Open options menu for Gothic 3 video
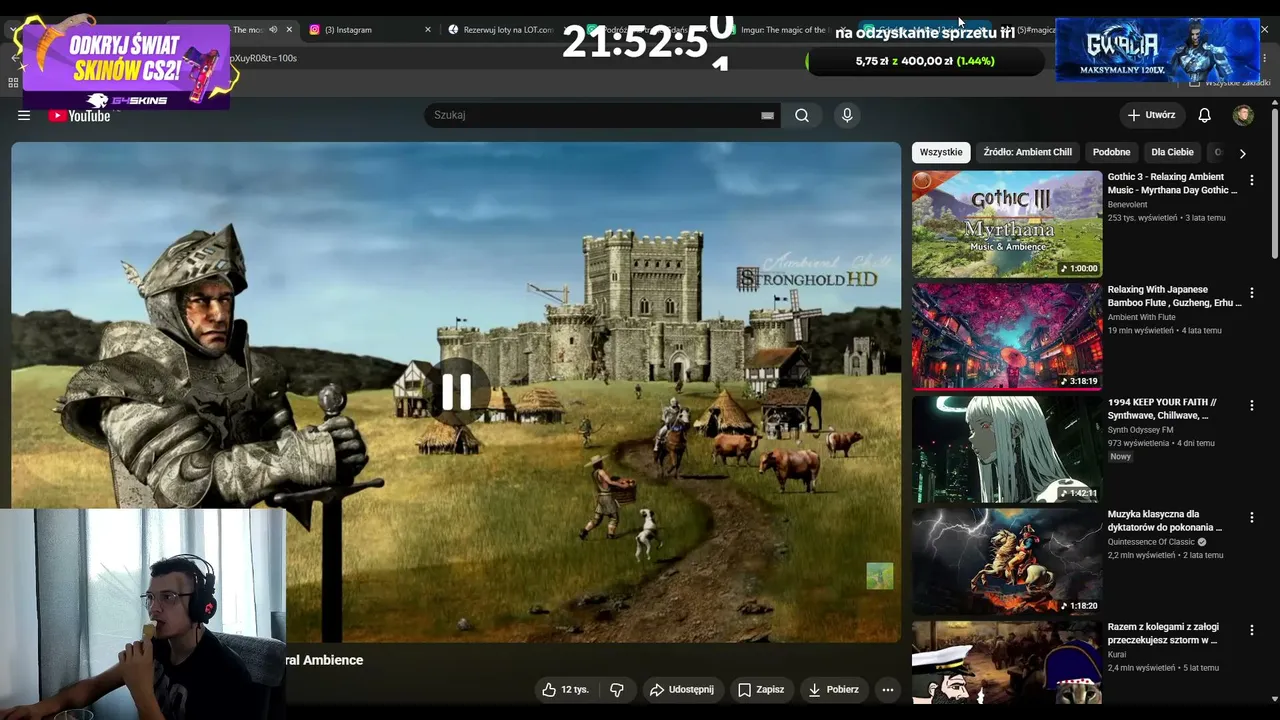1280x720 pixels. tap(1251, 180)
